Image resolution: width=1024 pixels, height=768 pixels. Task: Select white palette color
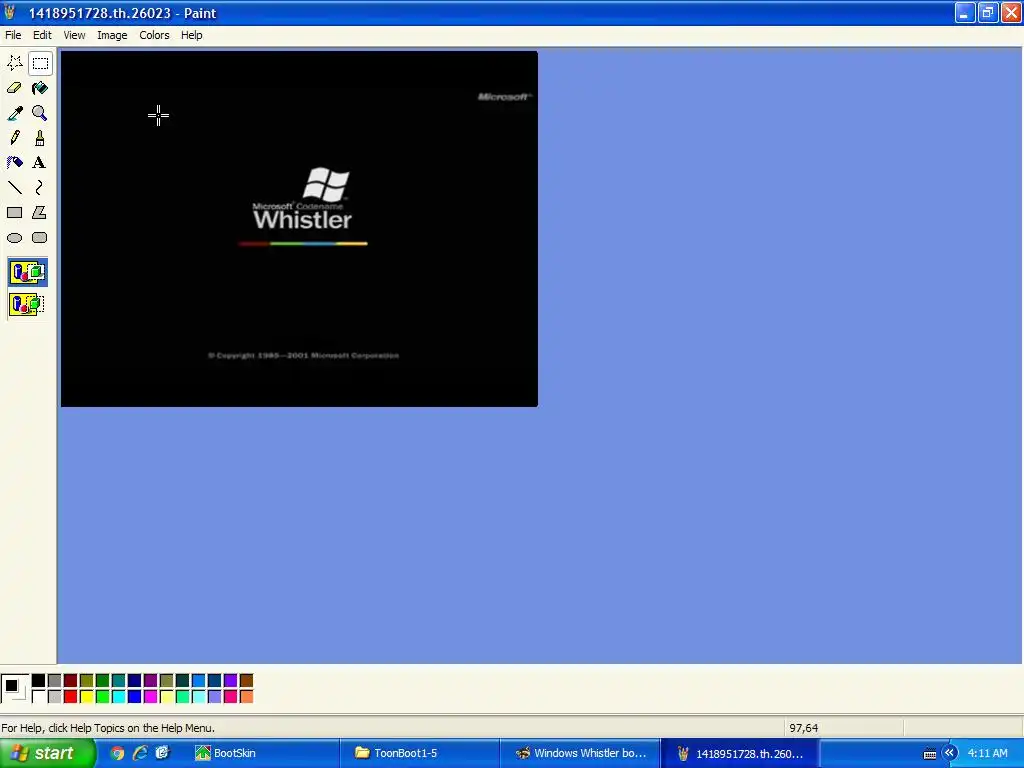click(x=39, y=697)
